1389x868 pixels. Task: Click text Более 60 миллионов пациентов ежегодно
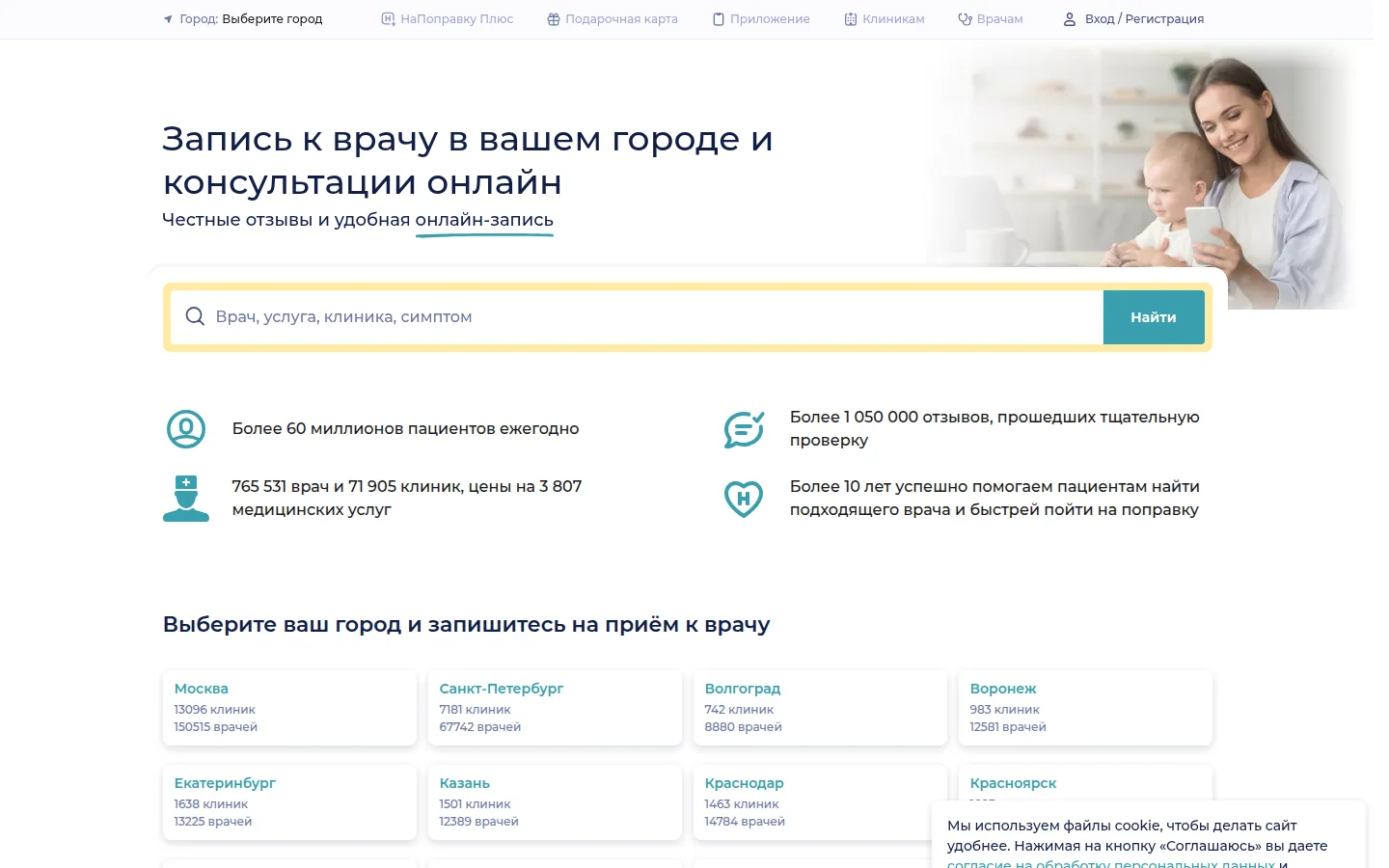(x=405, y=429)
